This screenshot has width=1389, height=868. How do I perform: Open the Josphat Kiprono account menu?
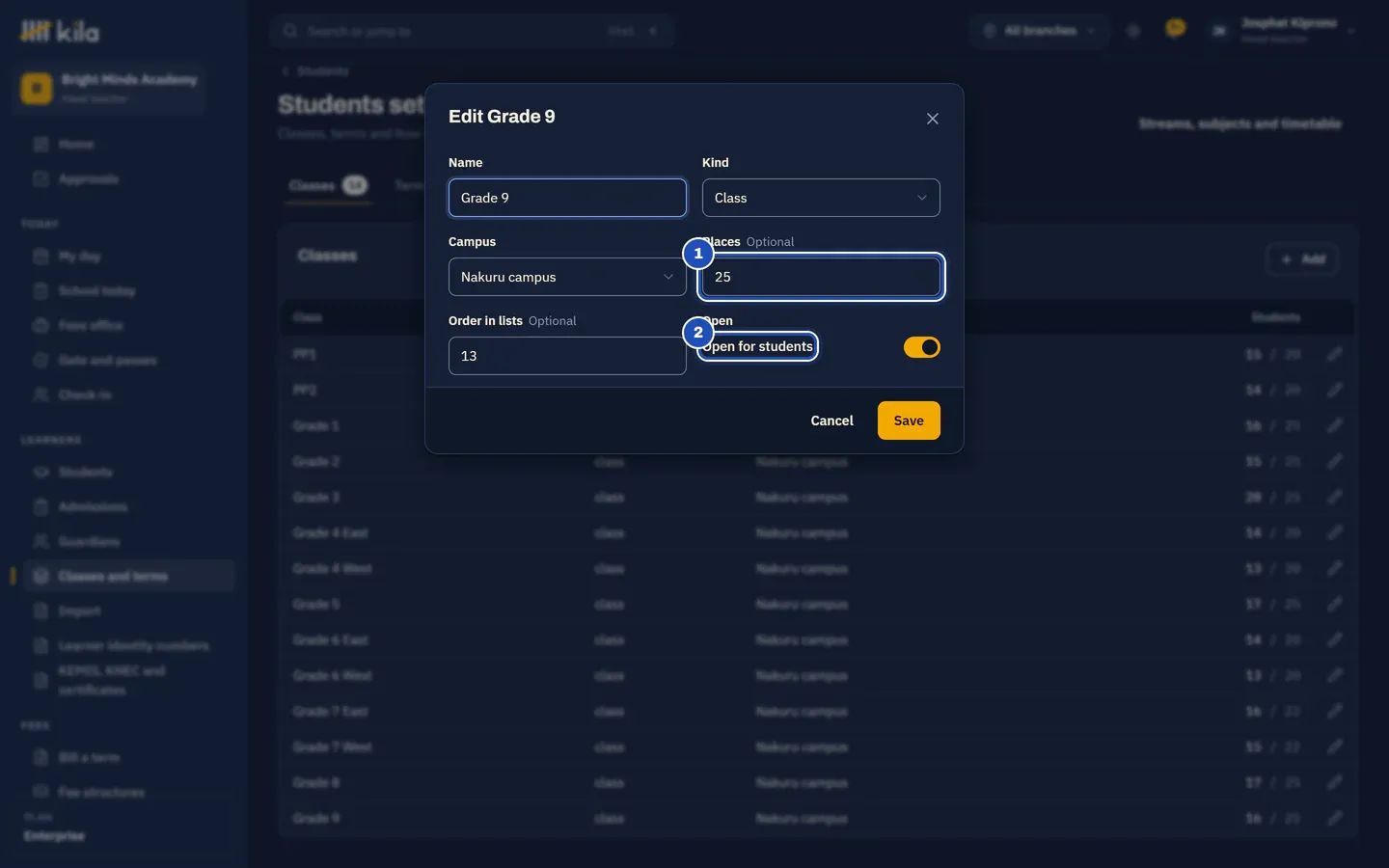[x=1282, y=31]
